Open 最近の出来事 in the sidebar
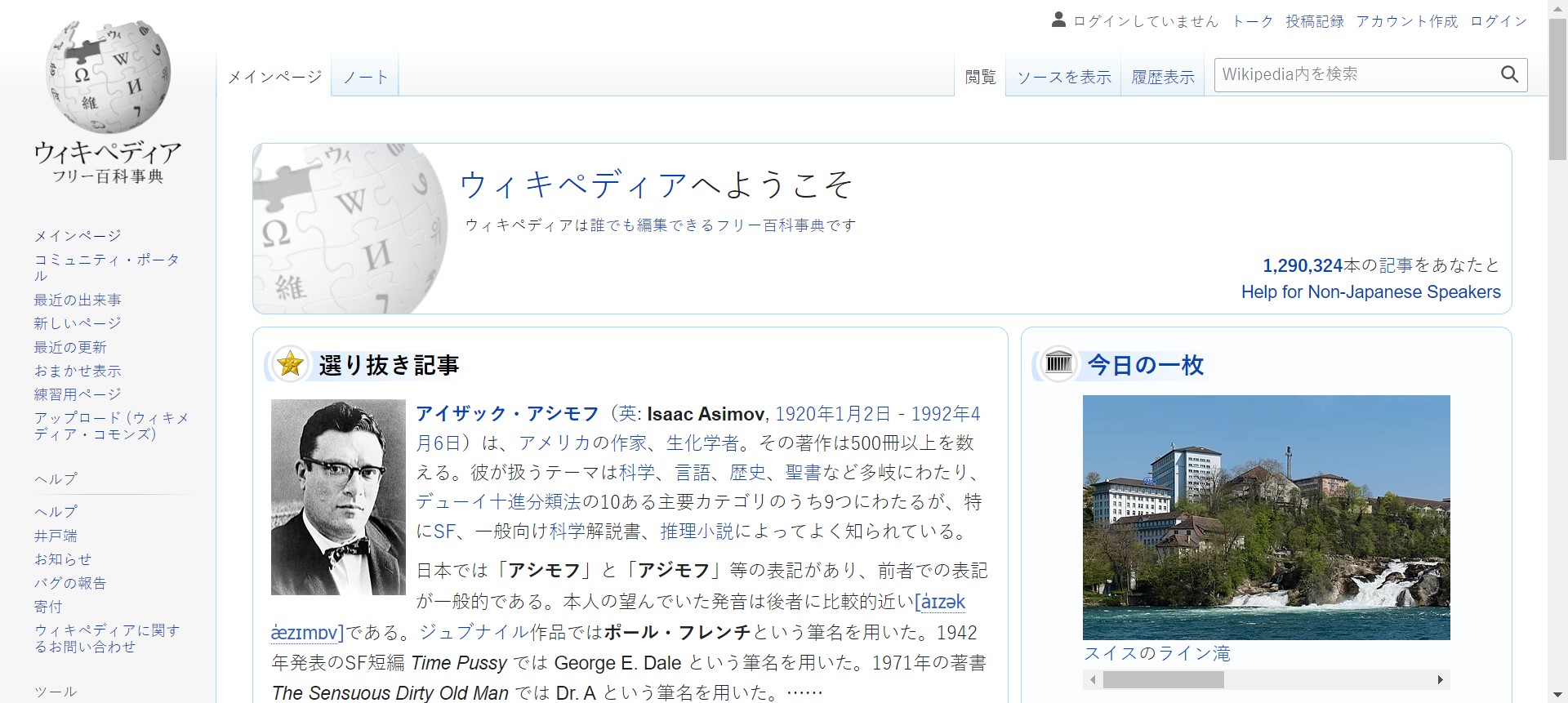Image resolution: width=1568 pixels, height=703 pixels. [x=78, y=300]
